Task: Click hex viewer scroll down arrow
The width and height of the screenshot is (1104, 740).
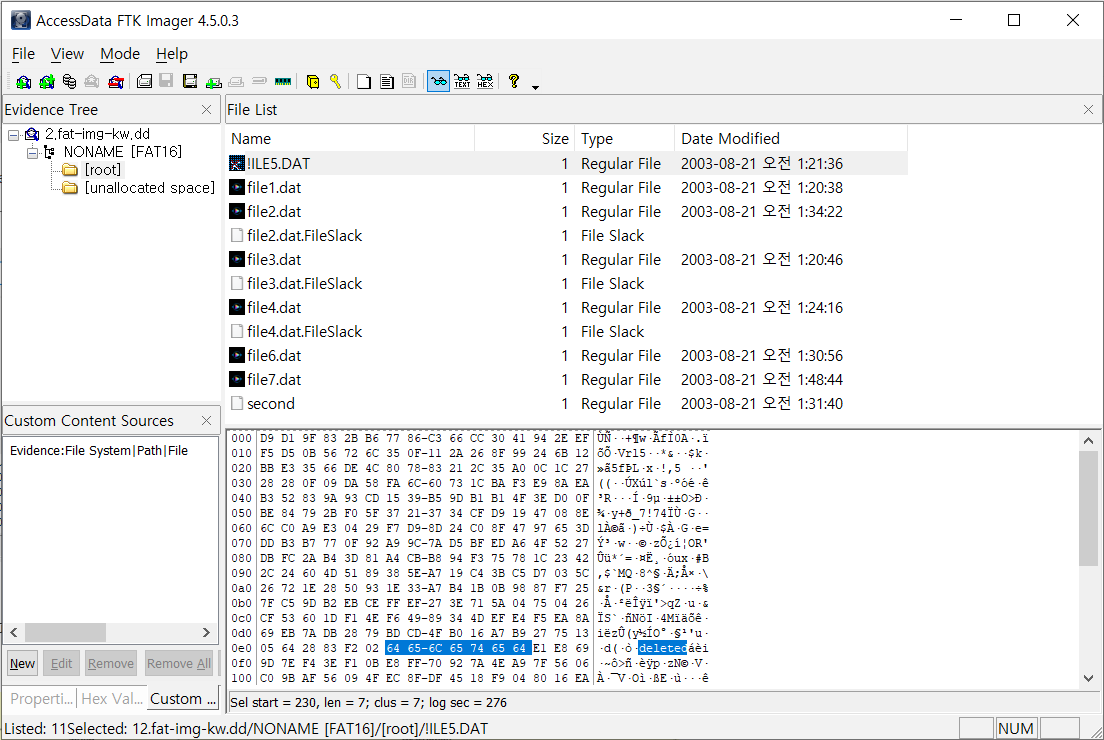Action: [x=1089, y=678]
